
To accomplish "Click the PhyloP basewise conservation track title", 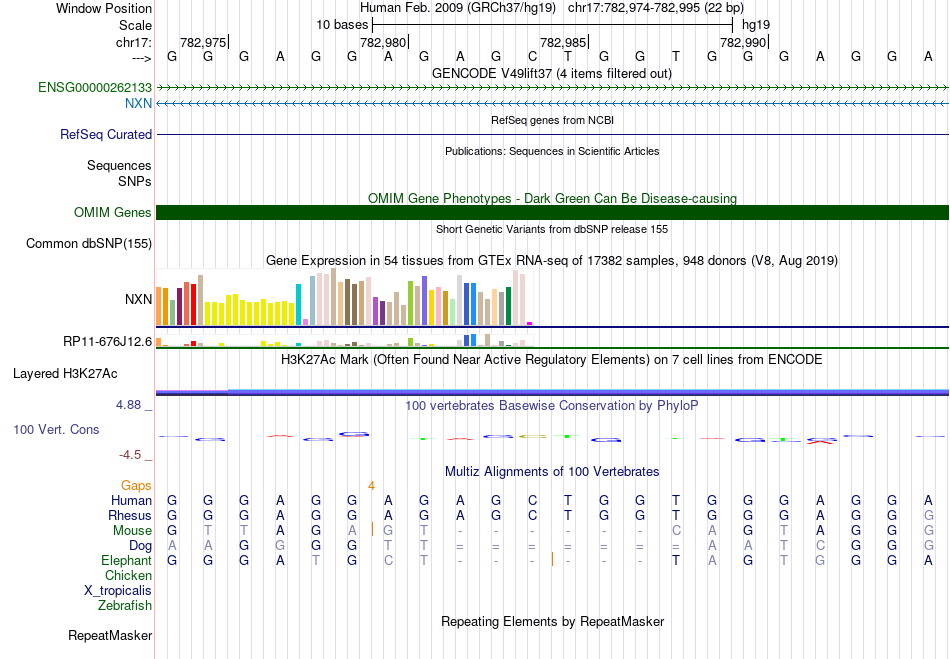I will [x=552, y=405].
